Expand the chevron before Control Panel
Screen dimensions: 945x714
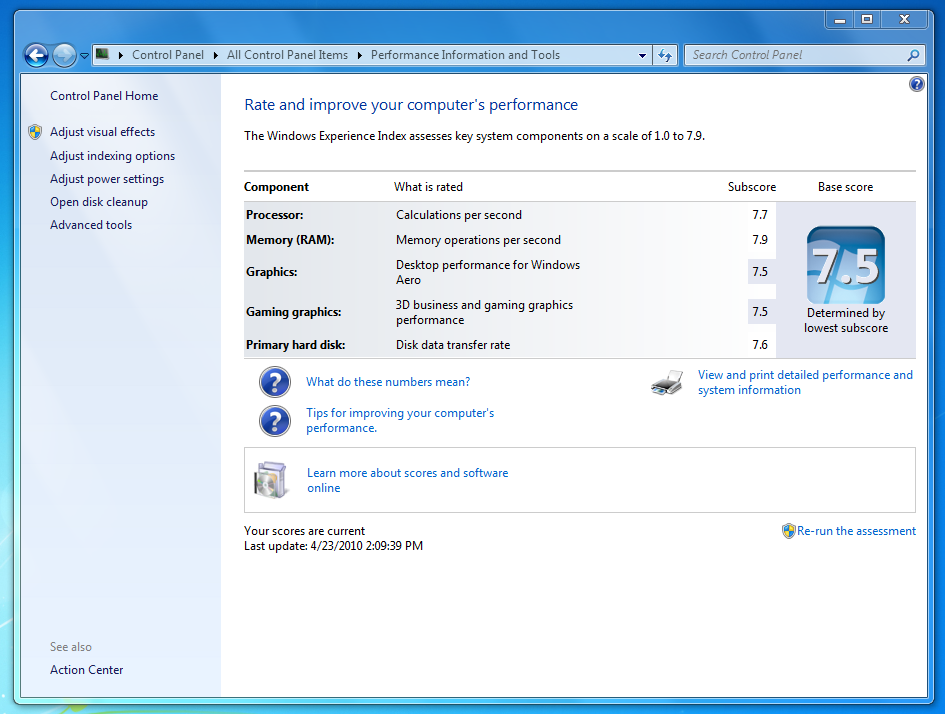point(121,55)
